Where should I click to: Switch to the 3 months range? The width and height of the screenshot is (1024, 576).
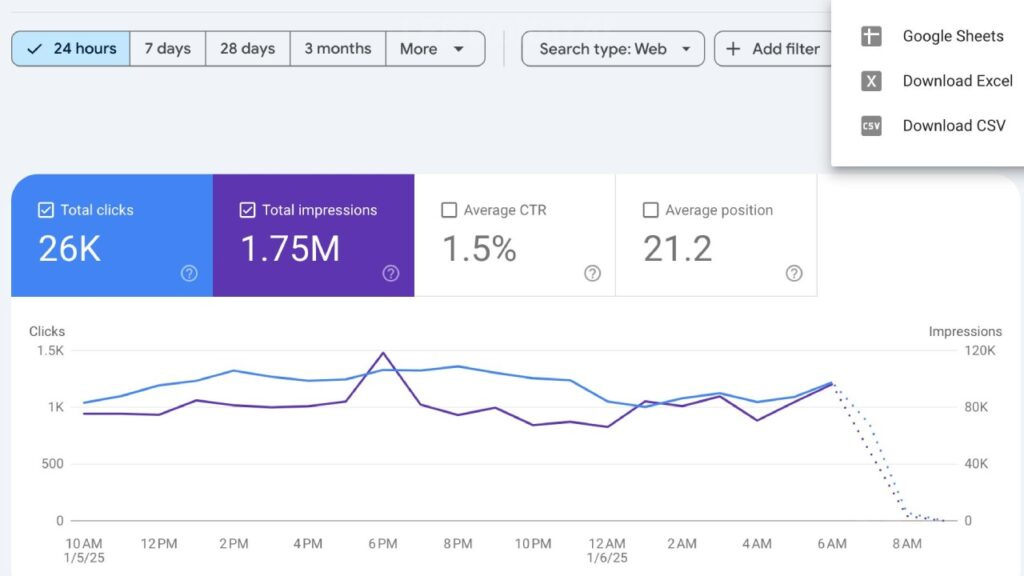(x=338, y=49)
